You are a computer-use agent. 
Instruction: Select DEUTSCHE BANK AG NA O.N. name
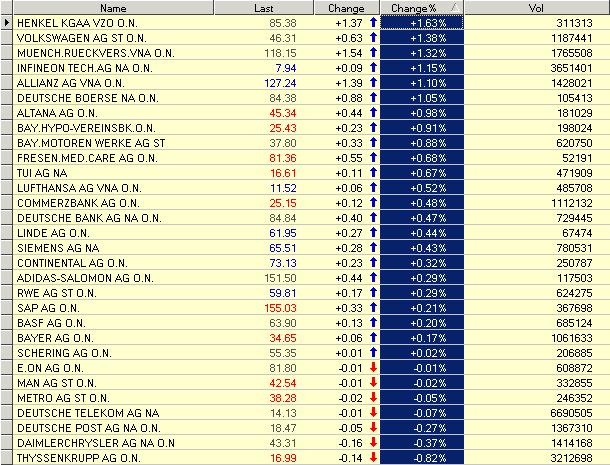[x=89, y=218]
